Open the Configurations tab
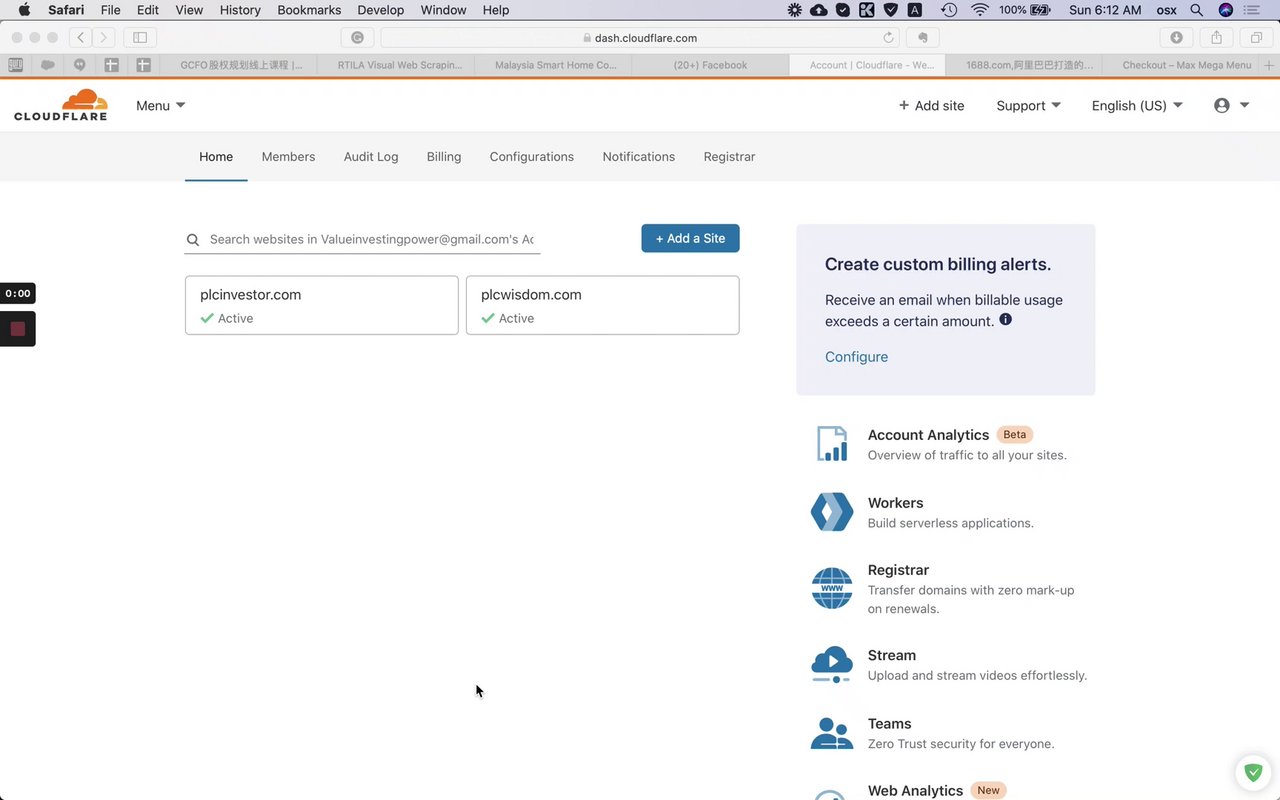 [532, 157]
